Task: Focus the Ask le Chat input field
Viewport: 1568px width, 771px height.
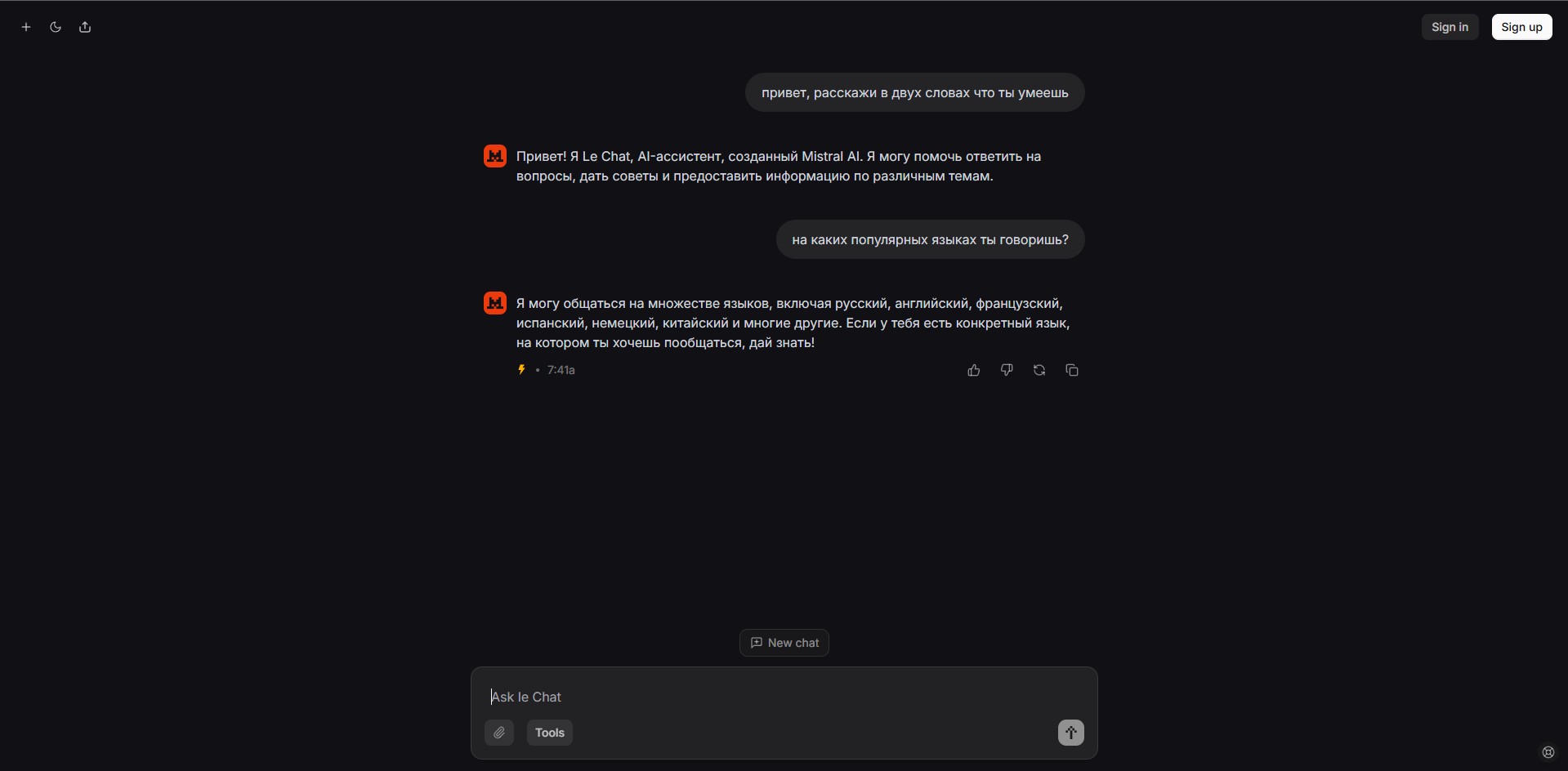Action: click(x=784, y=697)
